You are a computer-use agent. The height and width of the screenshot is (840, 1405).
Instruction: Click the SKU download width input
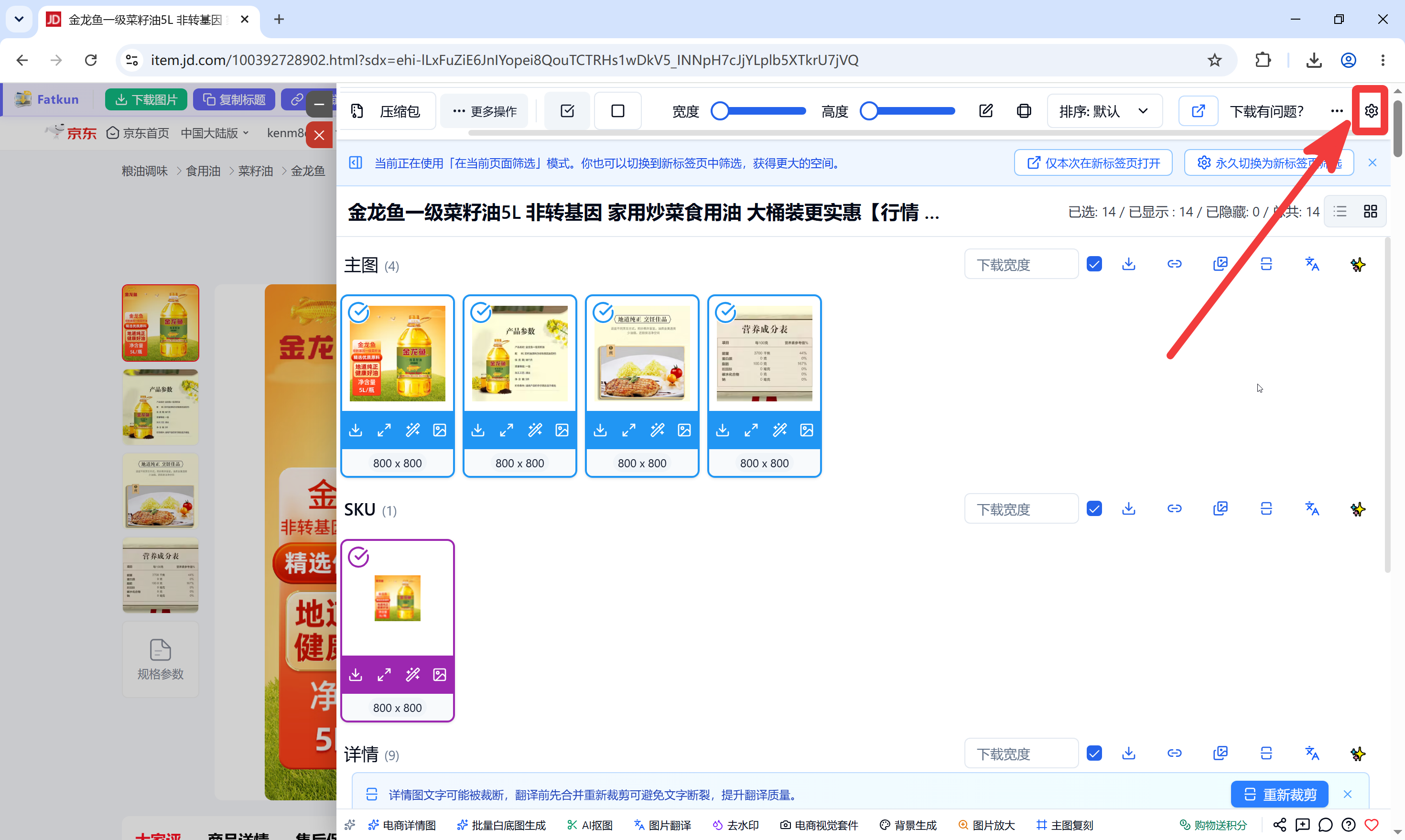(1021, 509)
